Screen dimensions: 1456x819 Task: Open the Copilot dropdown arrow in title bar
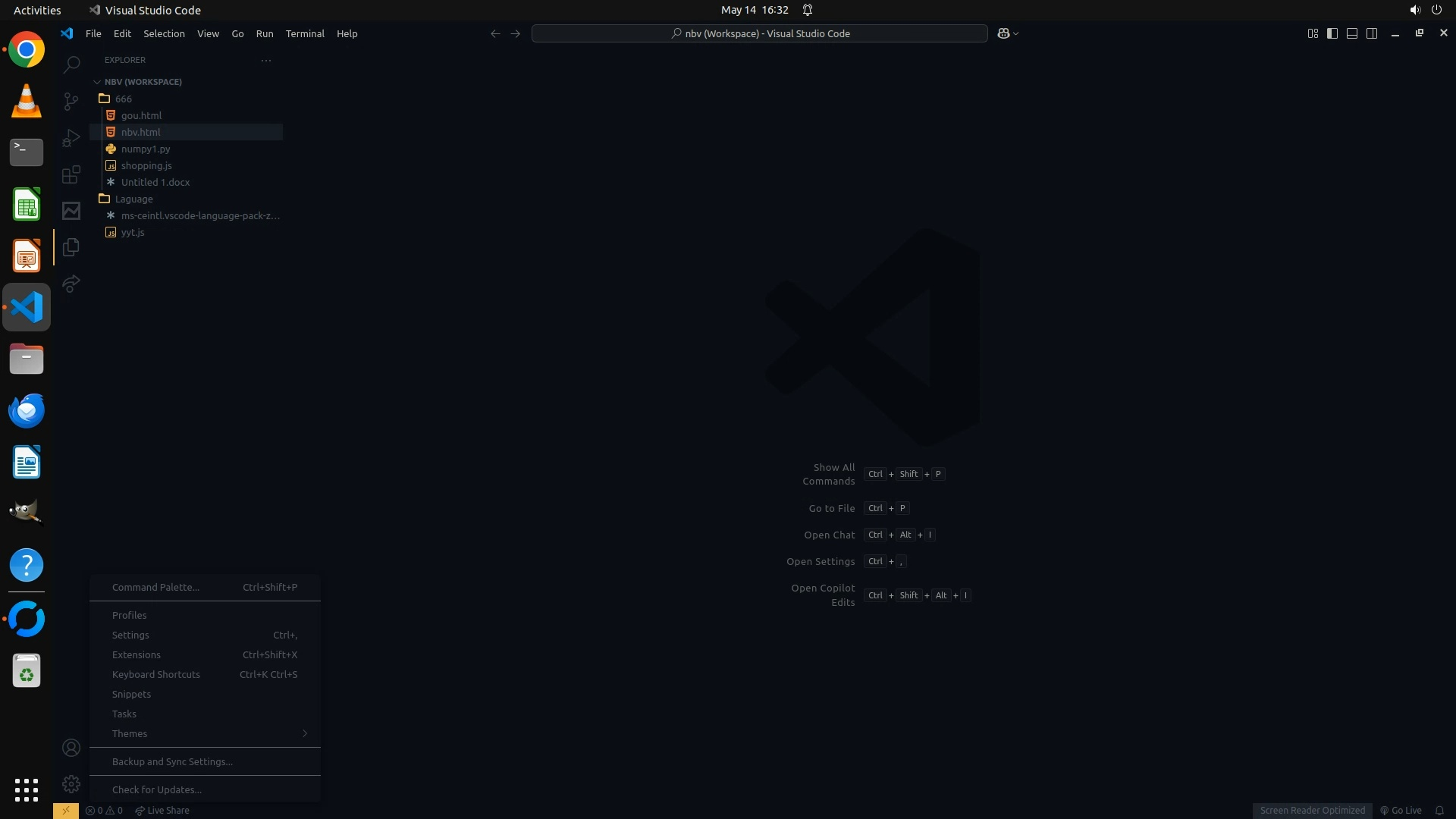(1016, 33)
